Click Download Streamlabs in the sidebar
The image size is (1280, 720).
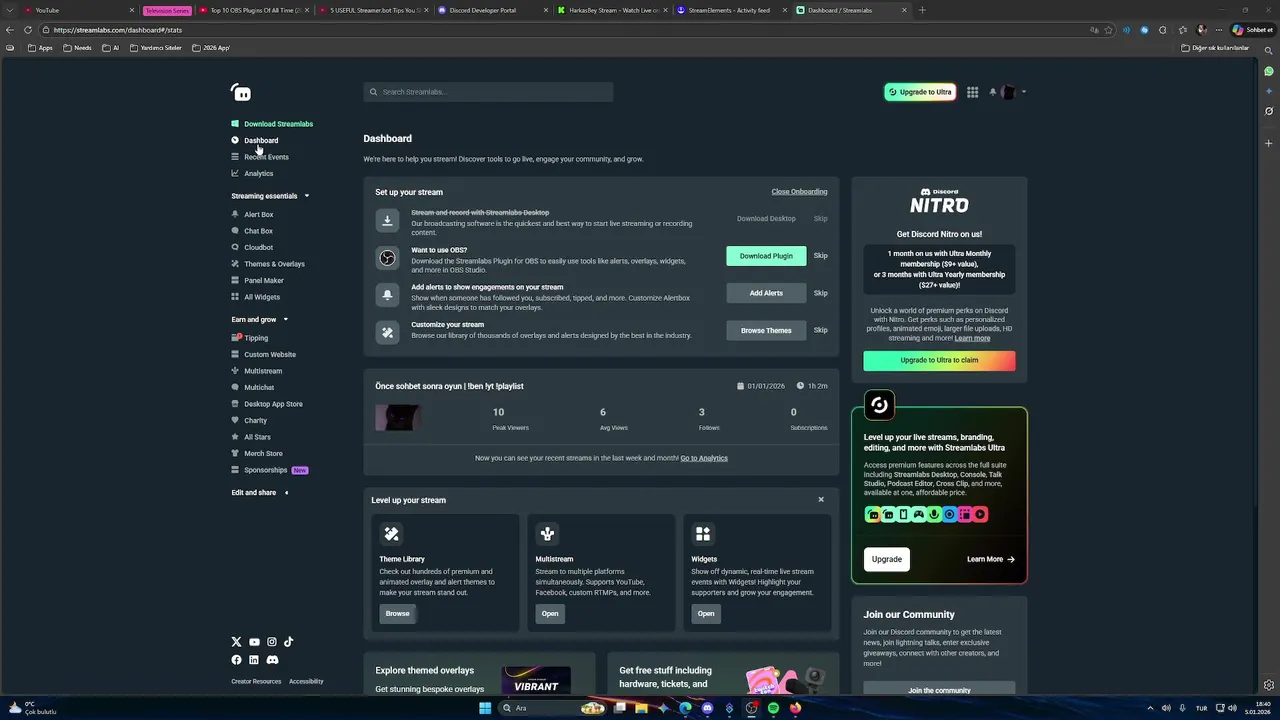[272, 124]
